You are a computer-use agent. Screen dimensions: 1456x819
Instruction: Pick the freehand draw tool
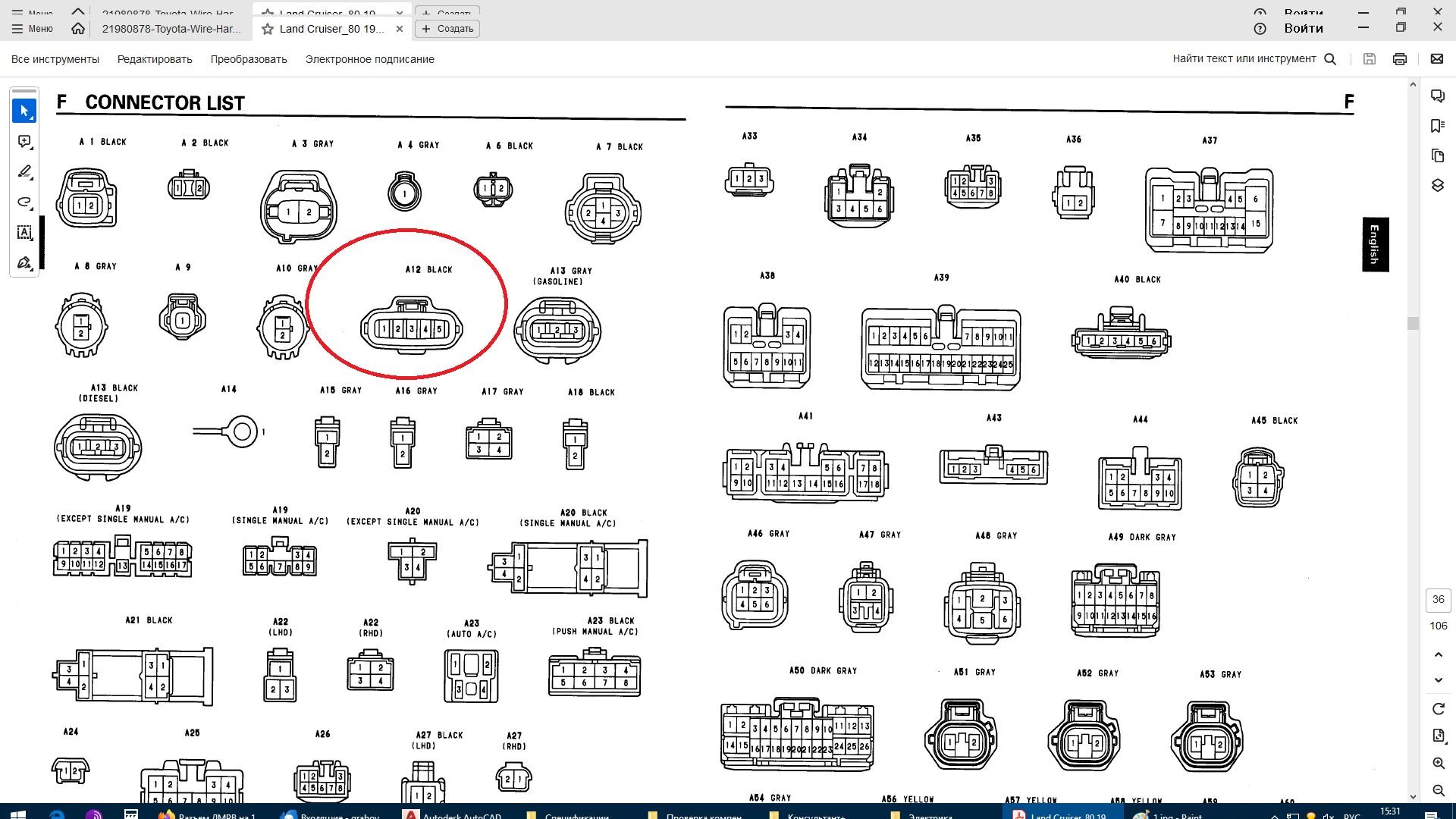(x=24, y=202)
